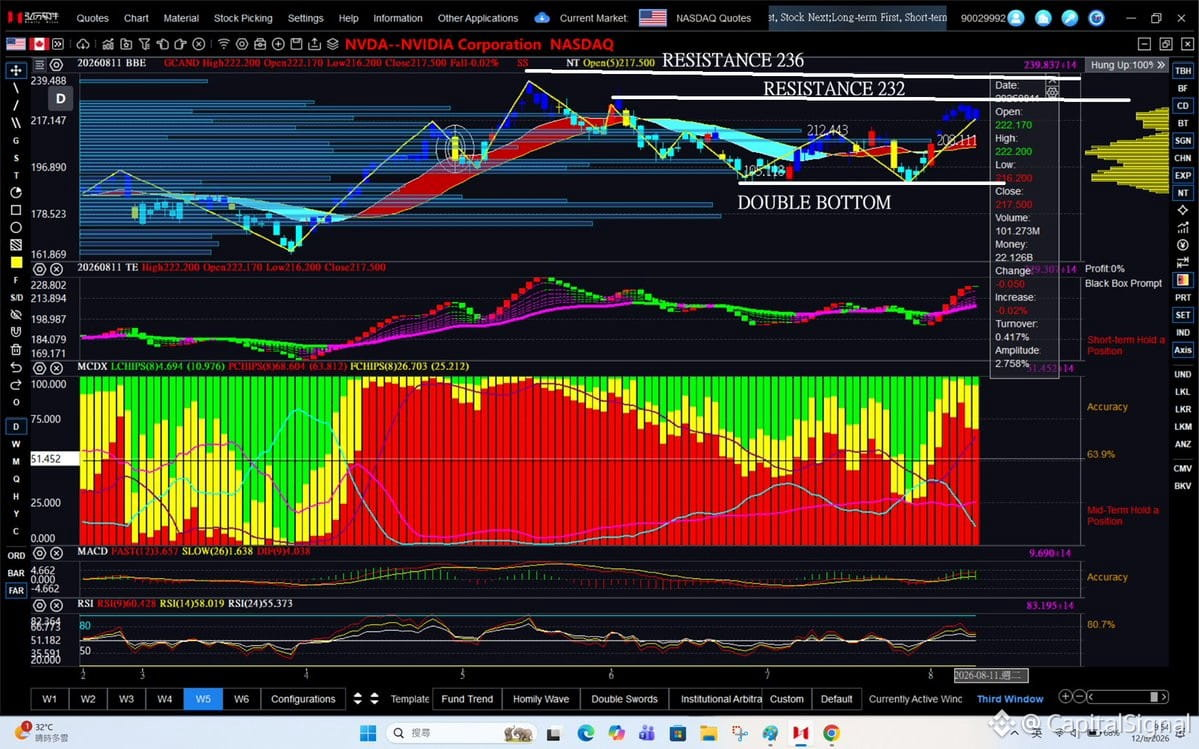Image resolution: width=1199 pixels, height=749 pixels.
Task: Open the Chart menu
Action: tap(136, 18)
